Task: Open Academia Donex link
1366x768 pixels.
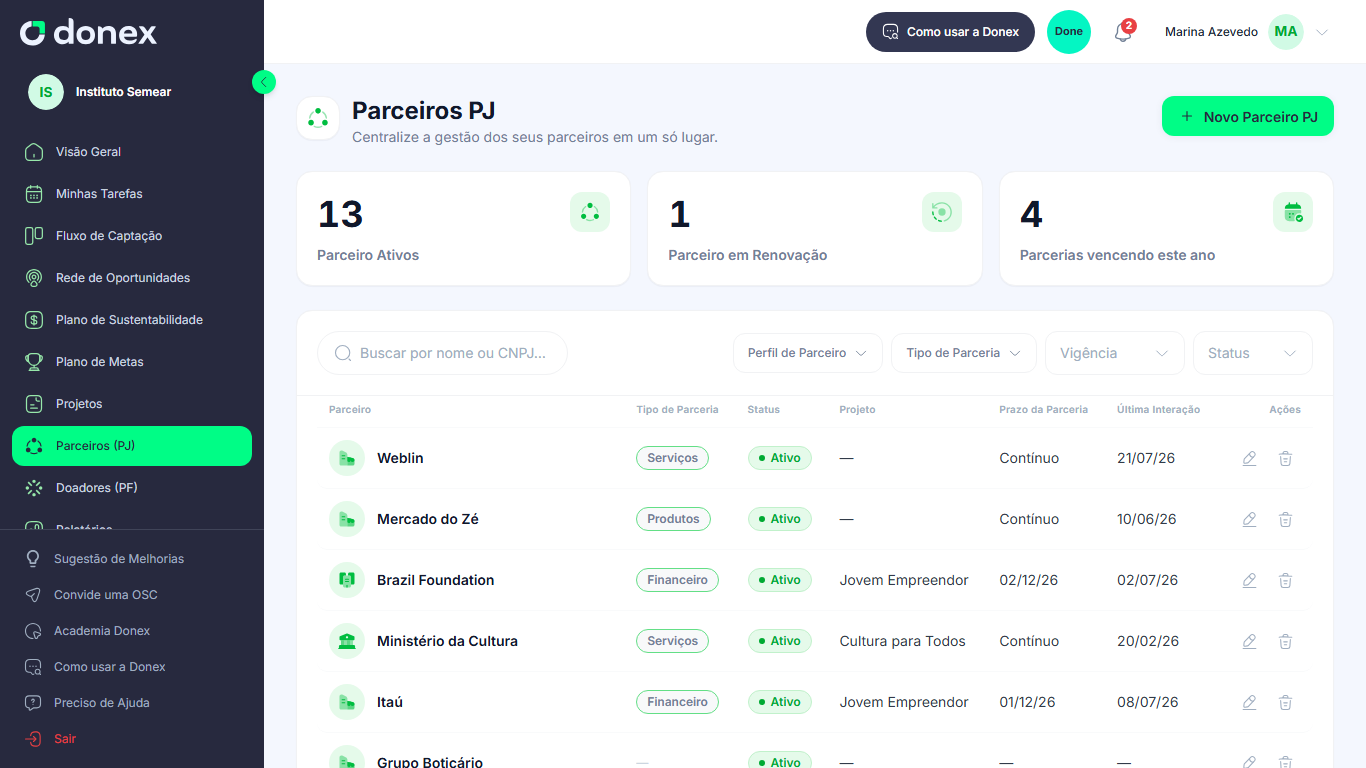Action: [x=88, y=631]
